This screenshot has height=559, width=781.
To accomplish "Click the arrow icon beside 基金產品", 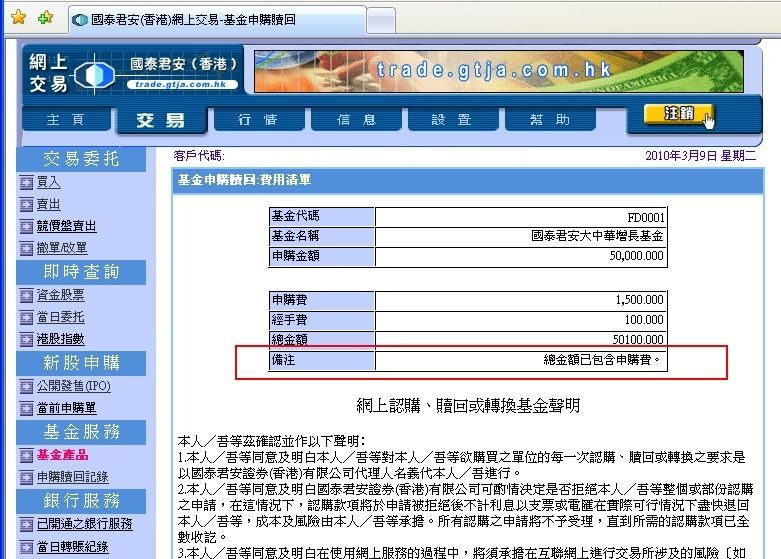I will 26,455.
